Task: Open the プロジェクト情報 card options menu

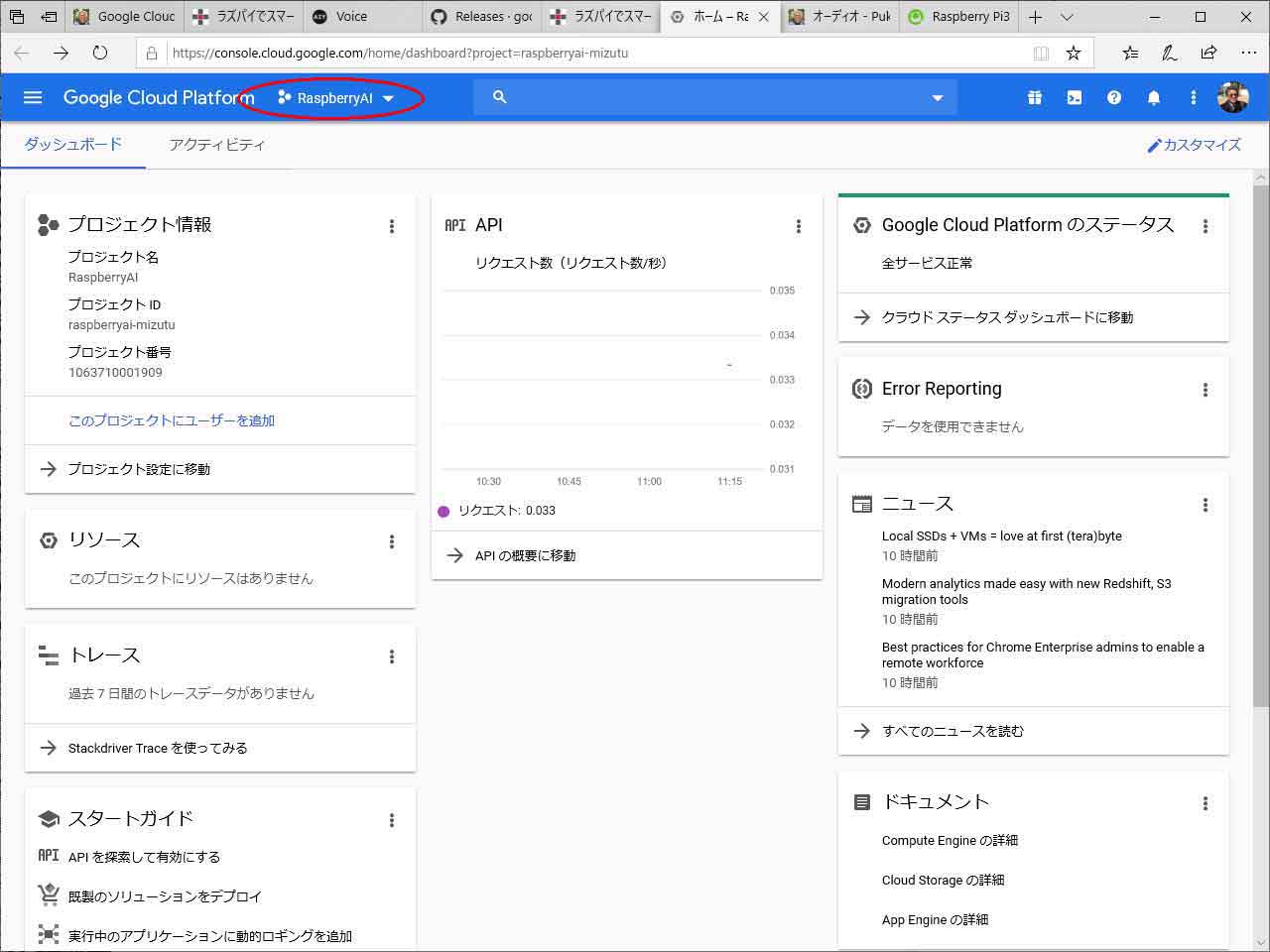Action: pos(392,226)
